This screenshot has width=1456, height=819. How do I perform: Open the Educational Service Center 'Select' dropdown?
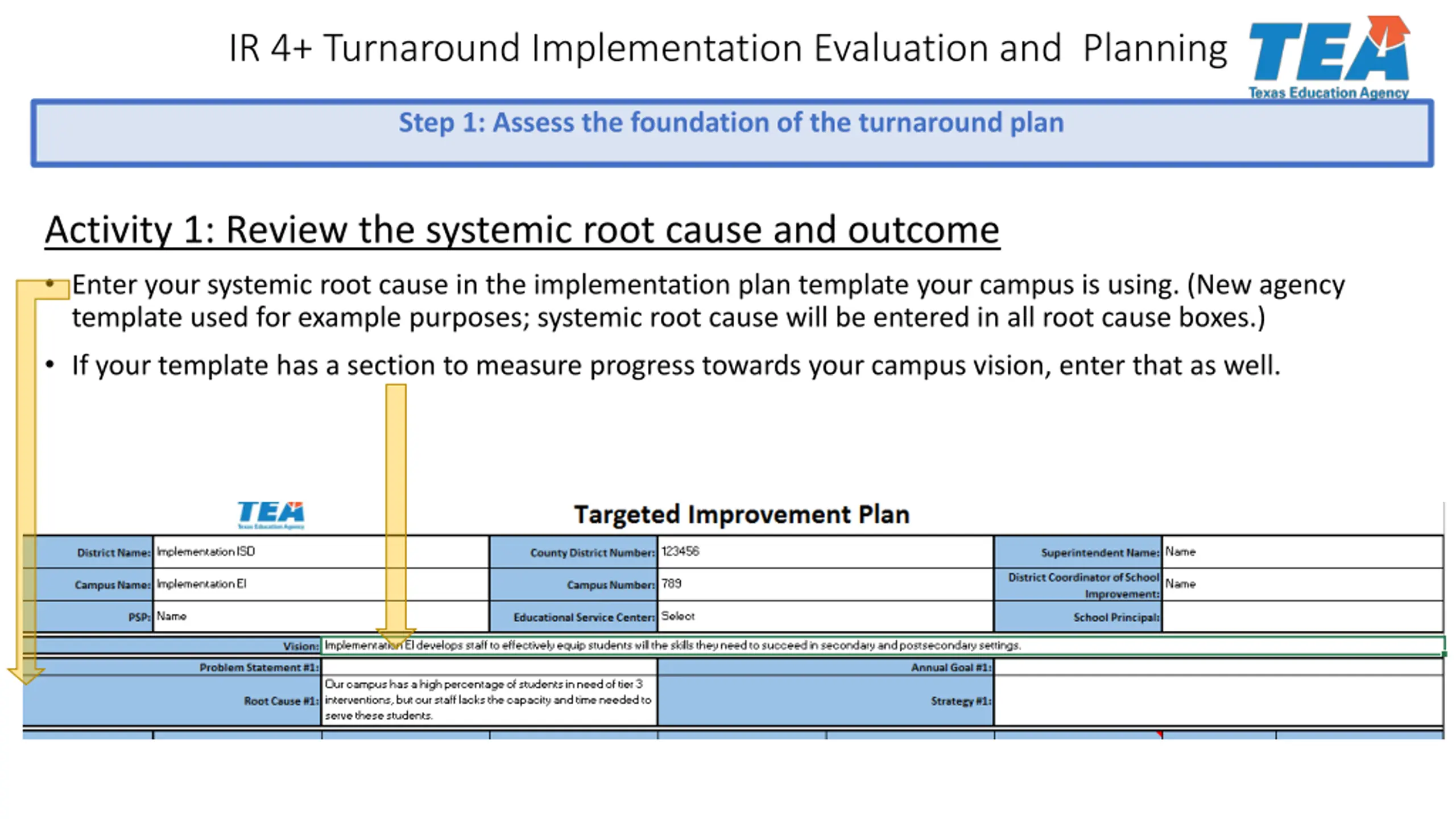pos(825,616)
